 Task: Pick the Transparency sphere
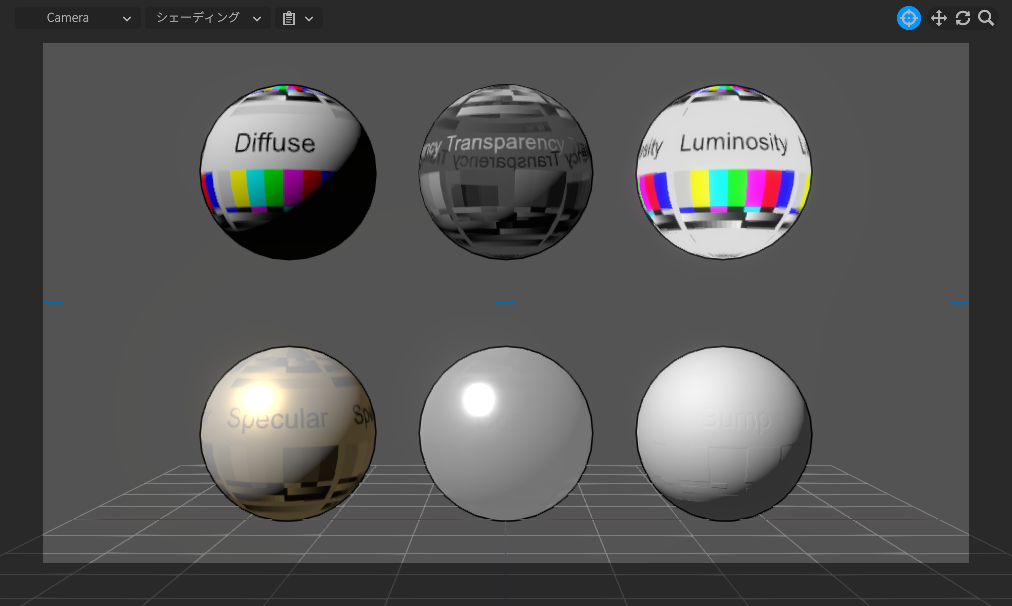(x=506, y=172)
